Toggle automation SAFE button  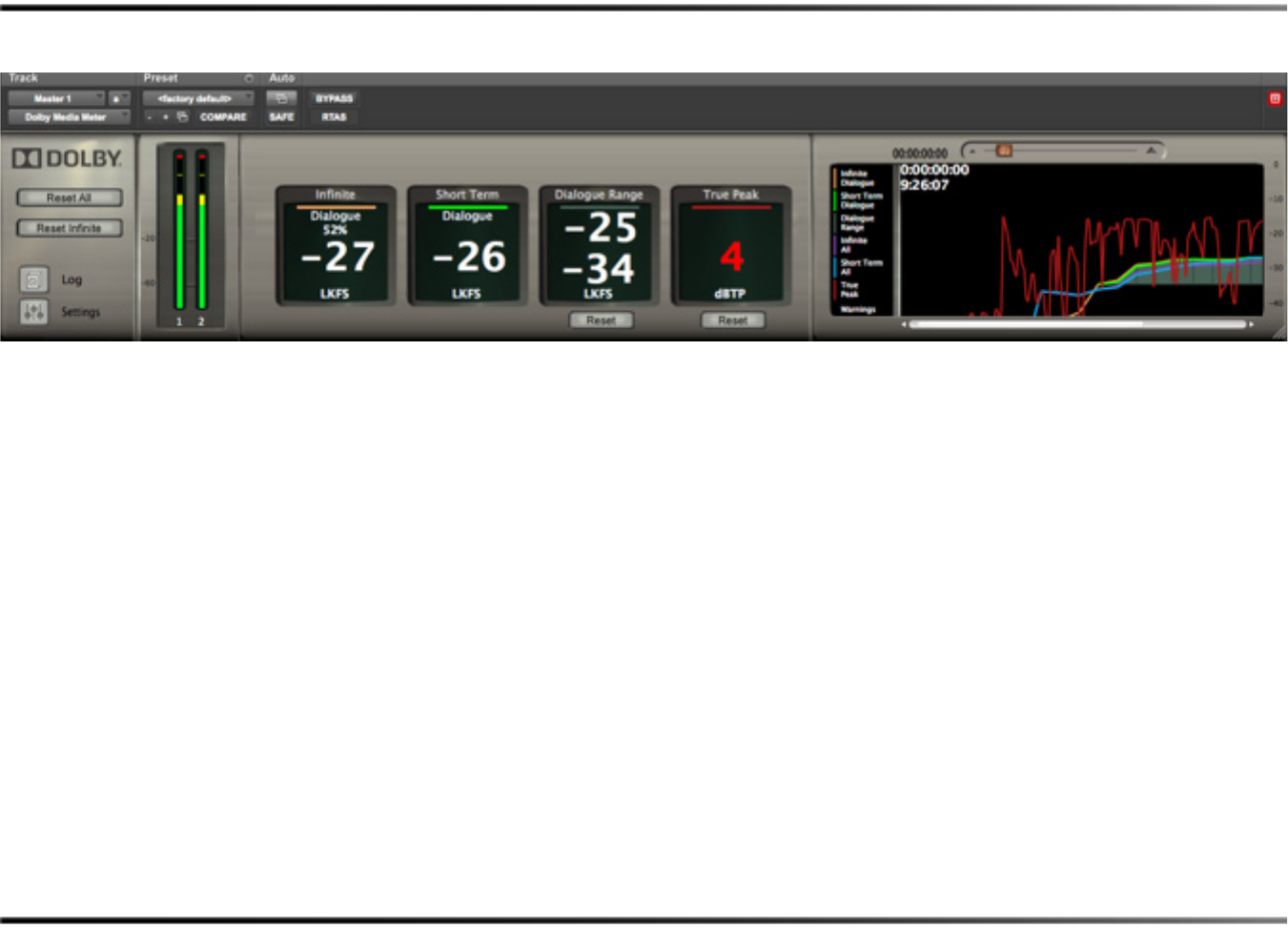click(x=281, y=116)
